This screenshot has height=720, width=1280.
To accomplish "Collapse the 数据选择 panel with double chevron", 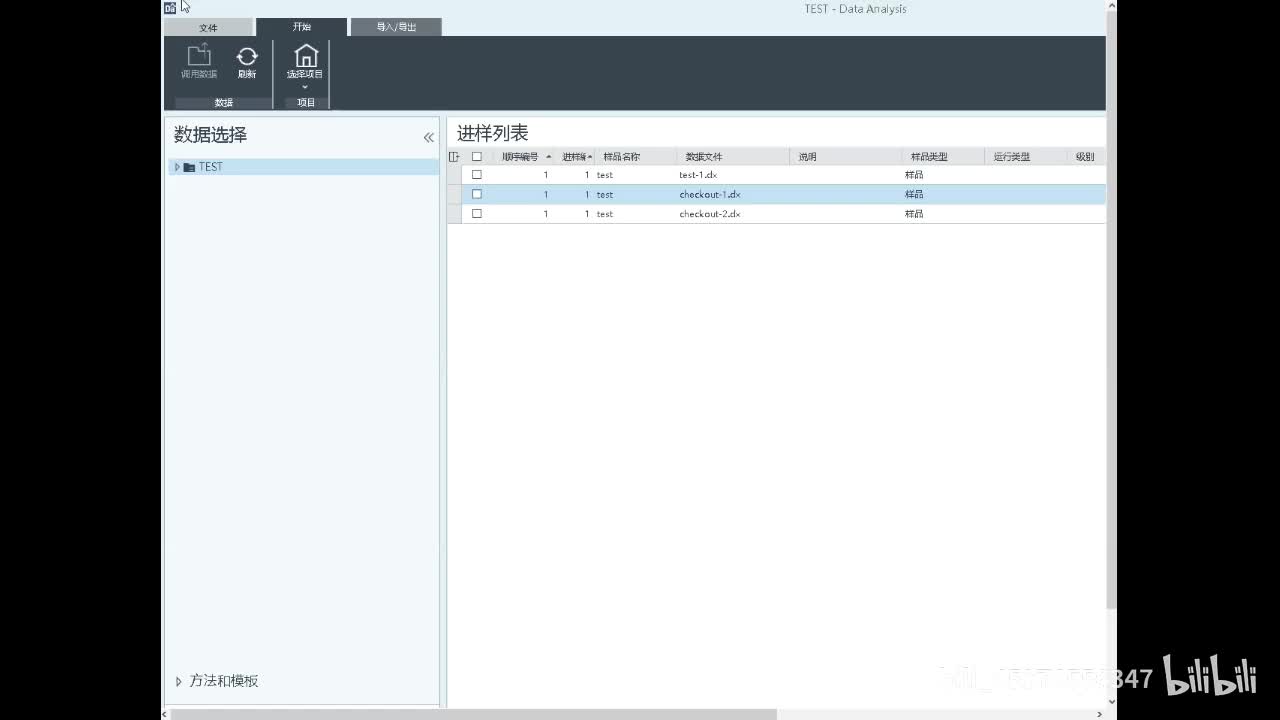I will (429, 137).
